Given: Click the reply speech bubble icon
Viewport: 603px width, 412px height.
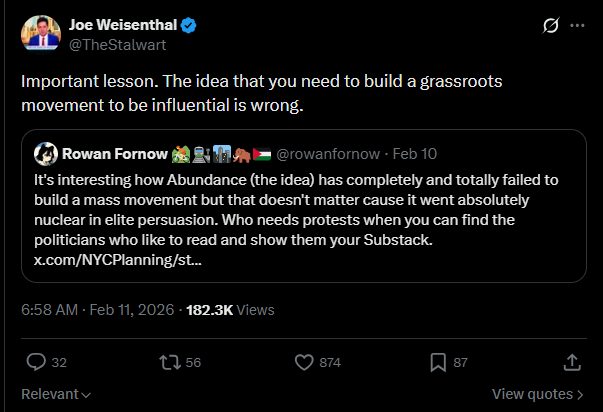Looking at the screenshot, I should 36,361.
